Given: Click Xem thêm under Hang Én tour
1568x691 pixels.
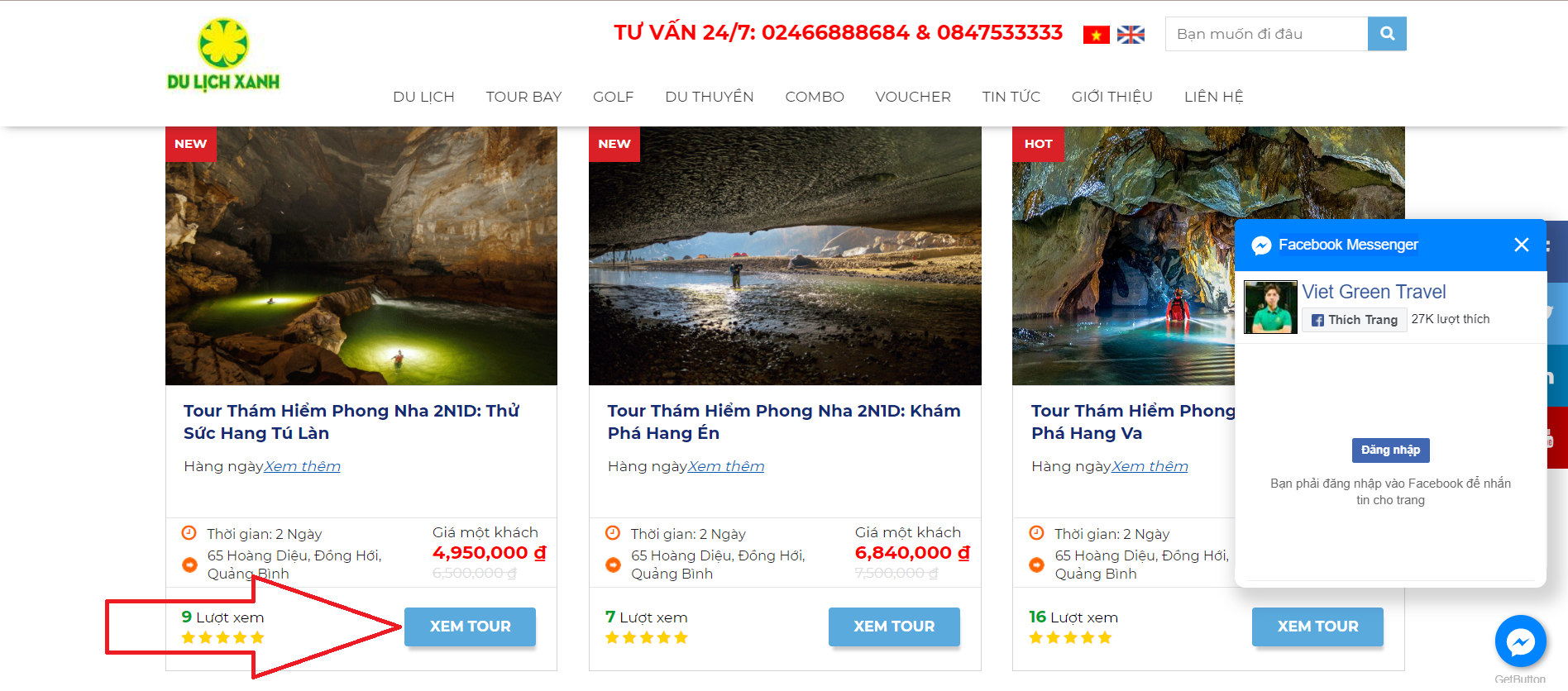Looking at the screenshot, I should 726,466.
